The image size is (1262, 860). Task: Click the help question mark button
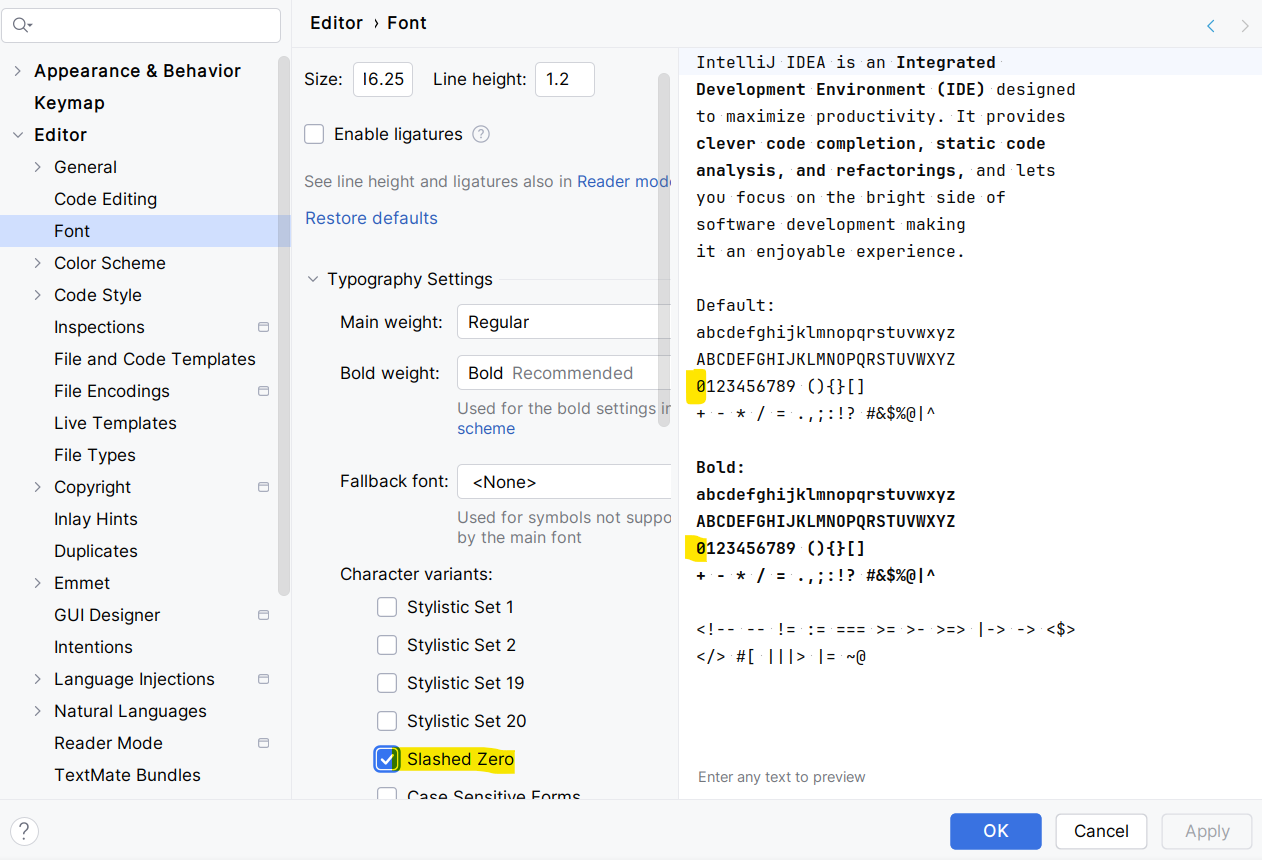pos(24,831)
